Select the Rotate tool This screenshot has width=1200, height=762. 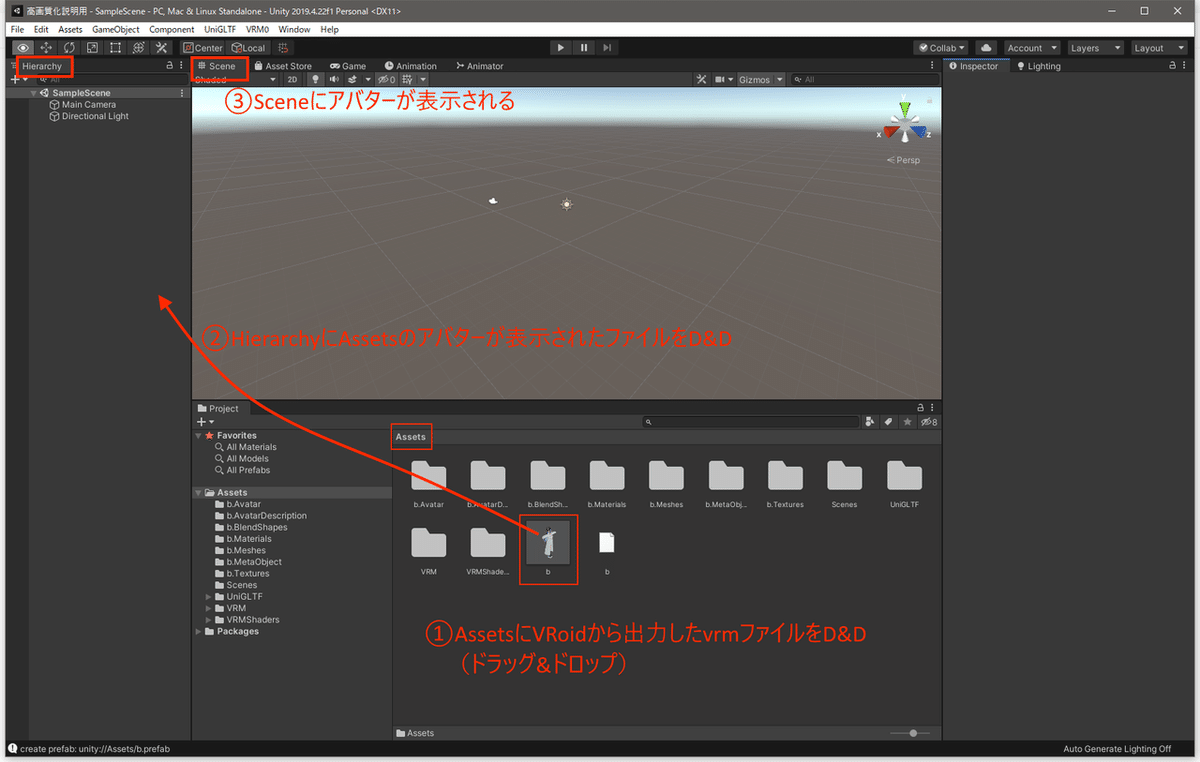point(69,48)
